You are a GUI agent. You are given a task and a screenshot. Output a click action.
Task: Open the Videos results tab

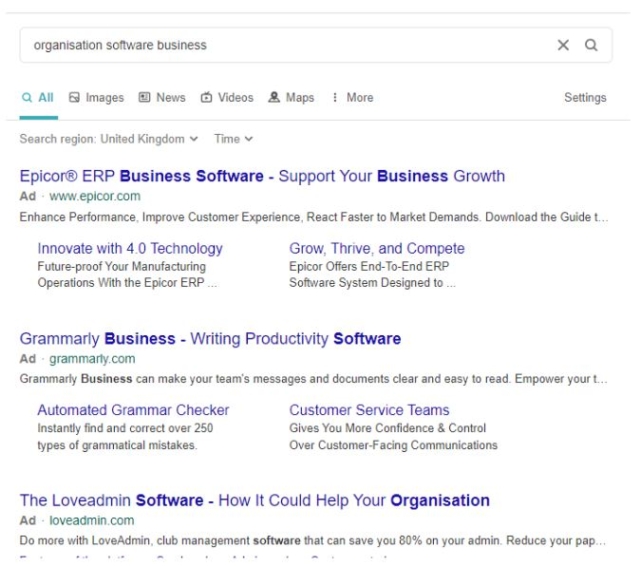pyautogui.click(x=227, y=98)
